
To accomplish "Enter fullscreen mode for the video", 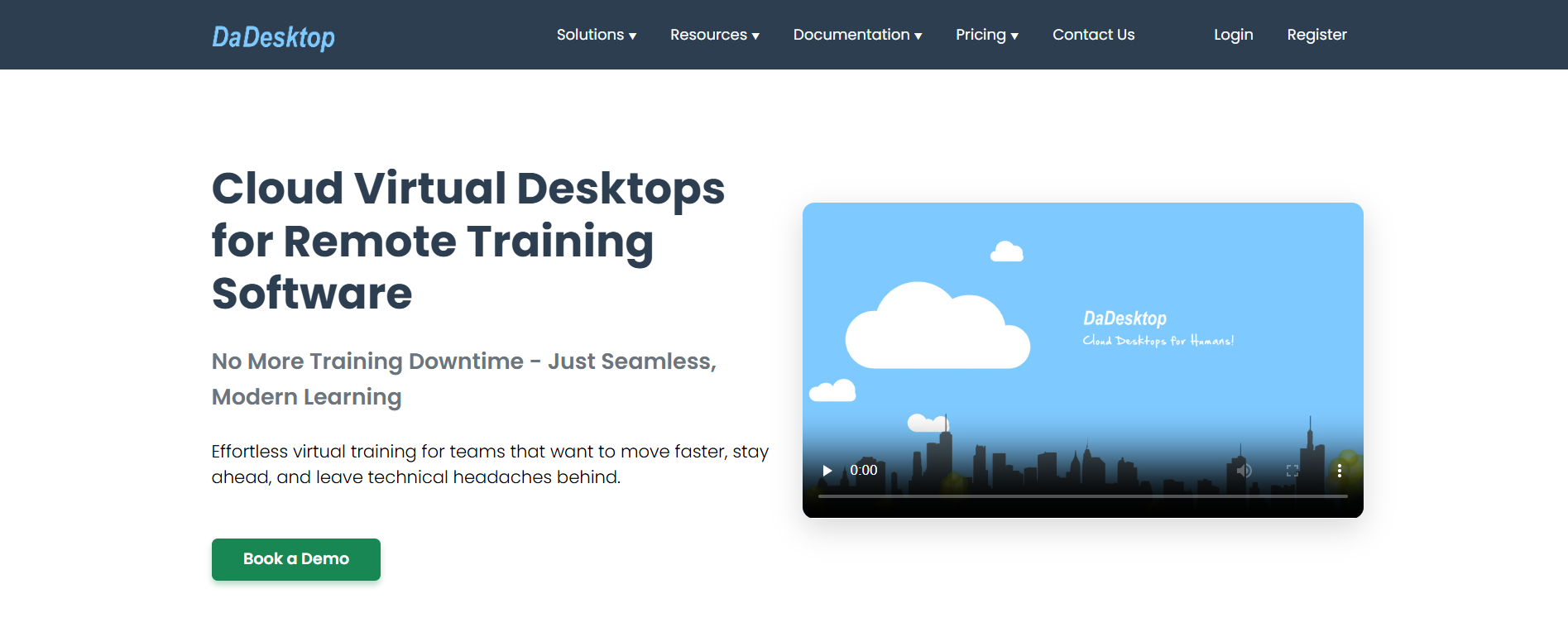I will coord(1292,471).
